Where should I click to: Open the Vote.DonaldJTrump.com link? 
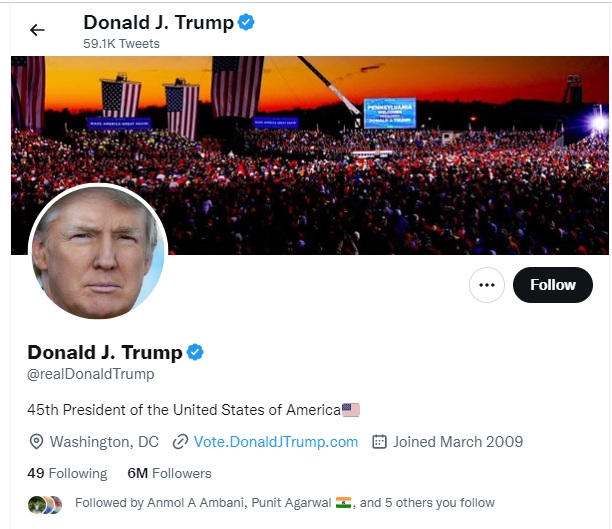coord(276,442)
